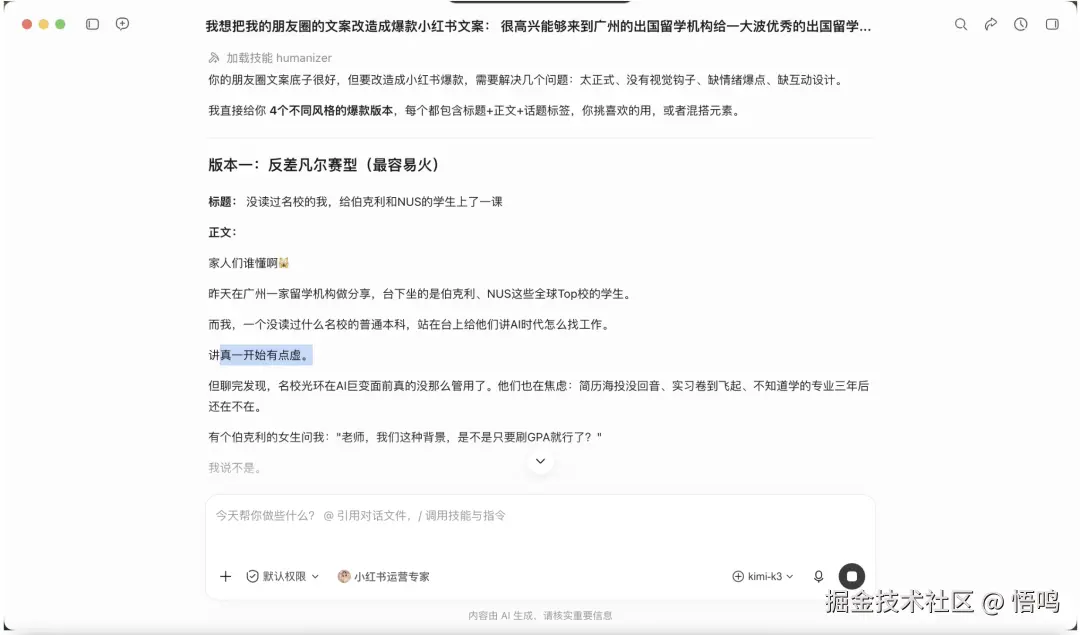
Task: Click the text 家人们谁懂啊
Action: (x=243, y=263)
